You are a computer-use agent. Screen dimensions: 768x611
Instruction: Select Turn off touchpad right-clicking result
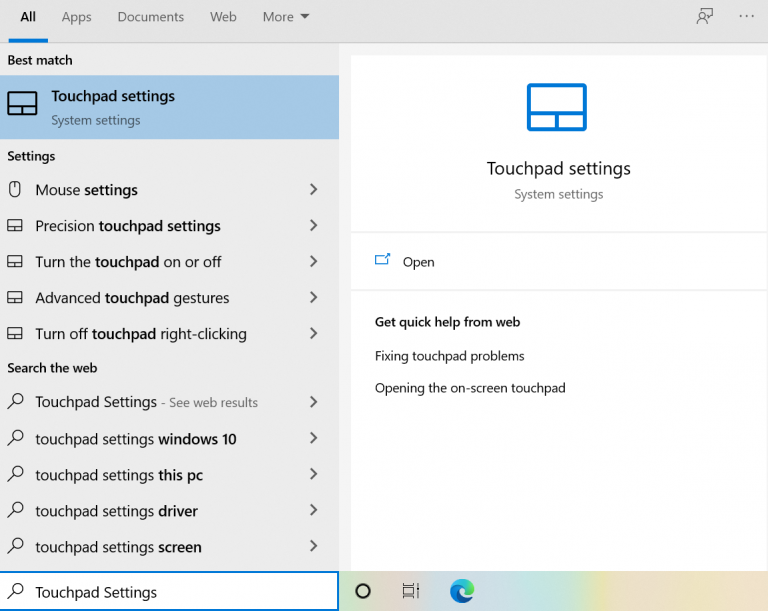coord(169,334)
